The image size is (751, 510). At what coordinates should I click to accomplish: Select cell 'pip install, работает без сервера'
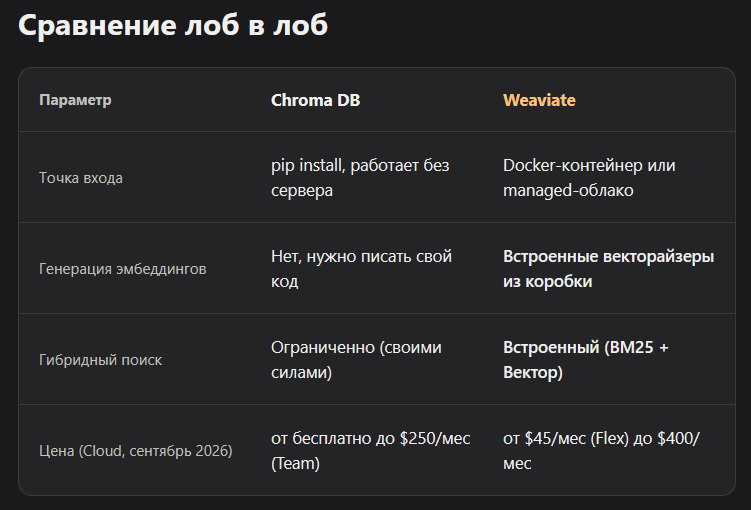360,178
